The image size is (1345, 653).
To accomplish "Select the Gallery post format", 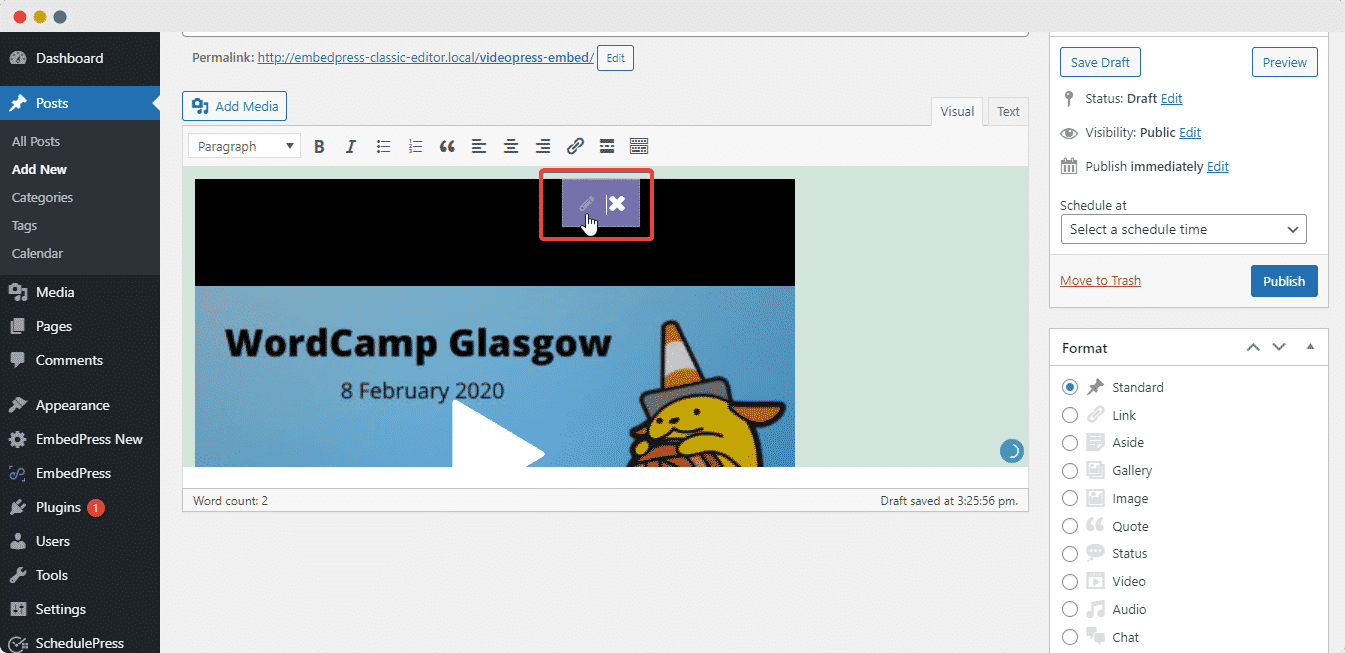I will click(1070, 470).
